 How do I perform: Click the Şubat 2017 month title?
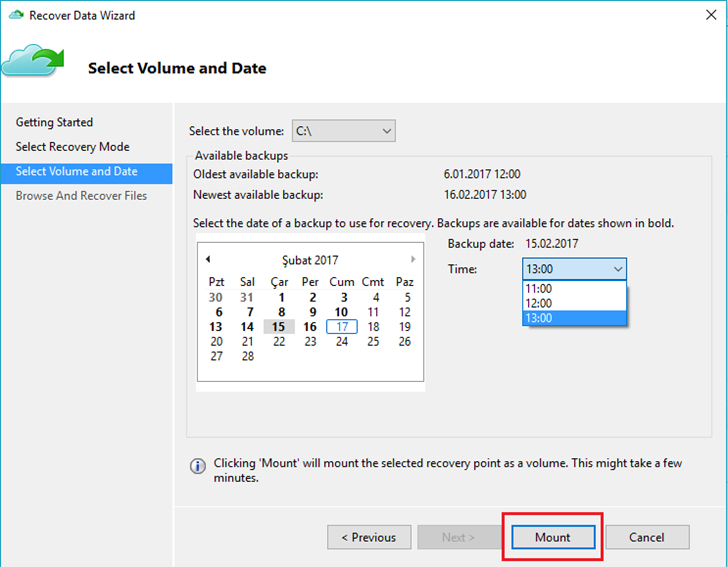pyautogui.click(x=310, y=260)
